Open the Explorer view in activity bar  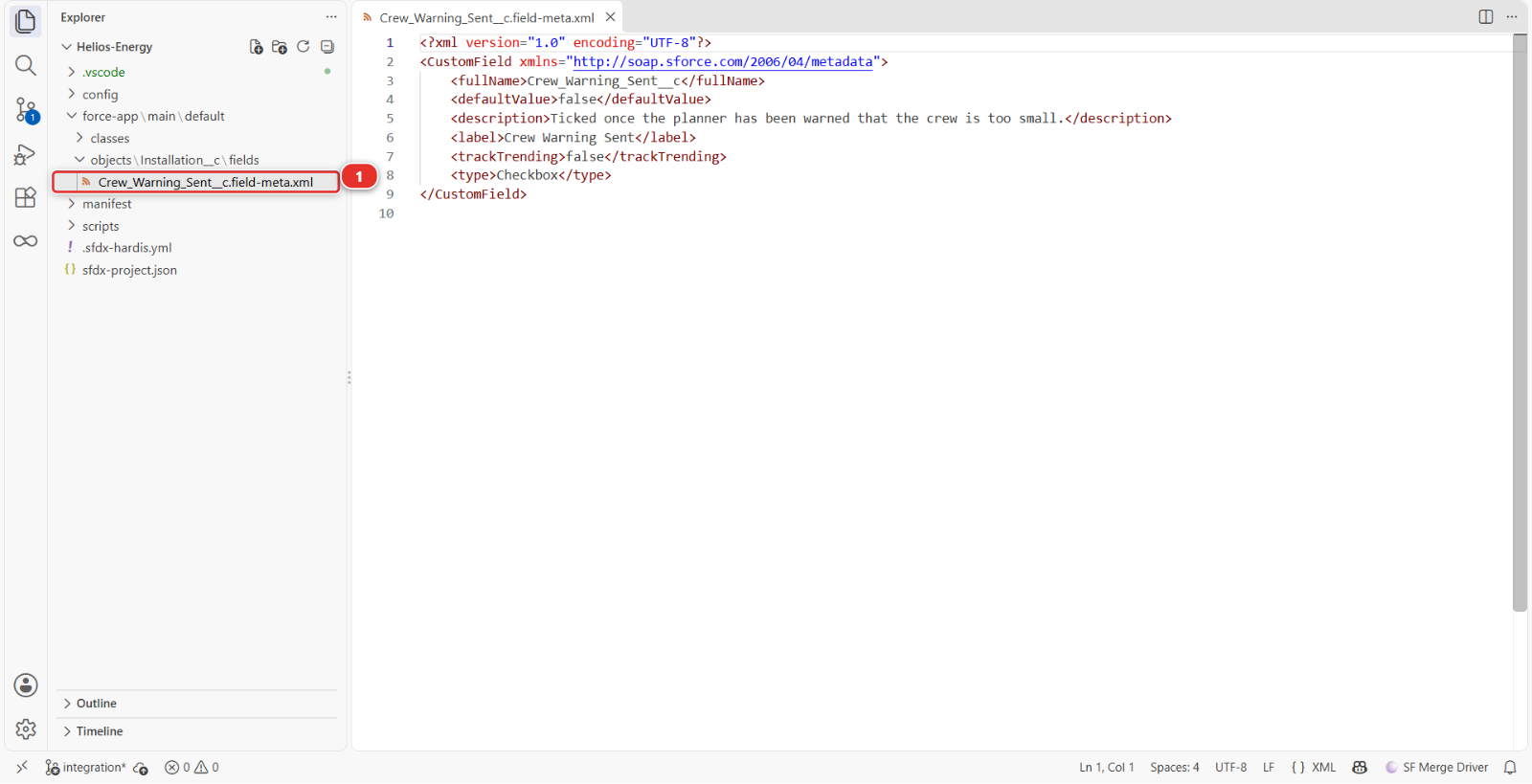point(26,21)
